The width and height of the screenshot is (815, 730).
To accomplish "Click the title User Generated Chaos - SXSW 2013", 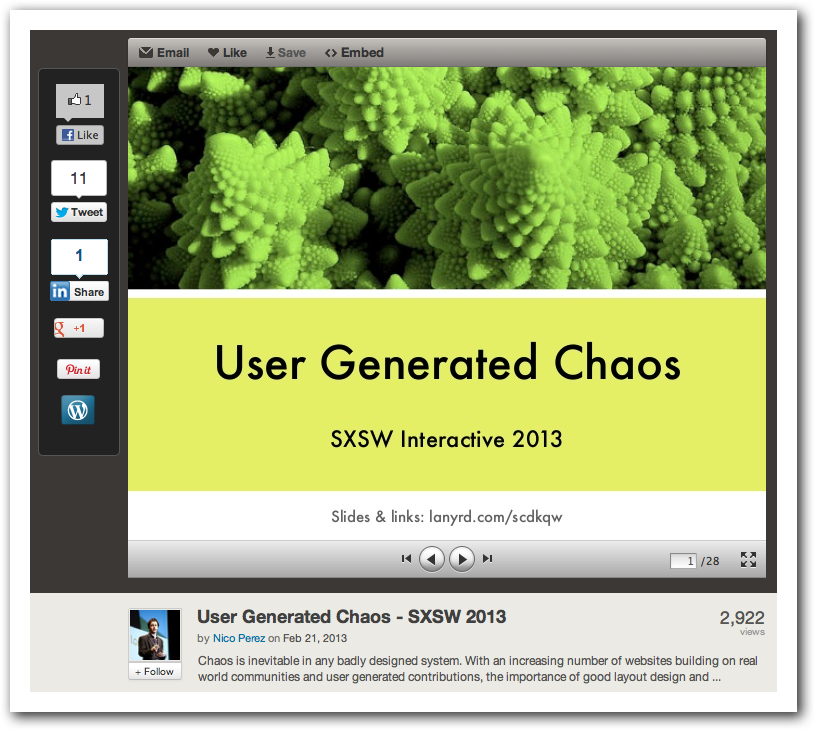I will (351, 617).
